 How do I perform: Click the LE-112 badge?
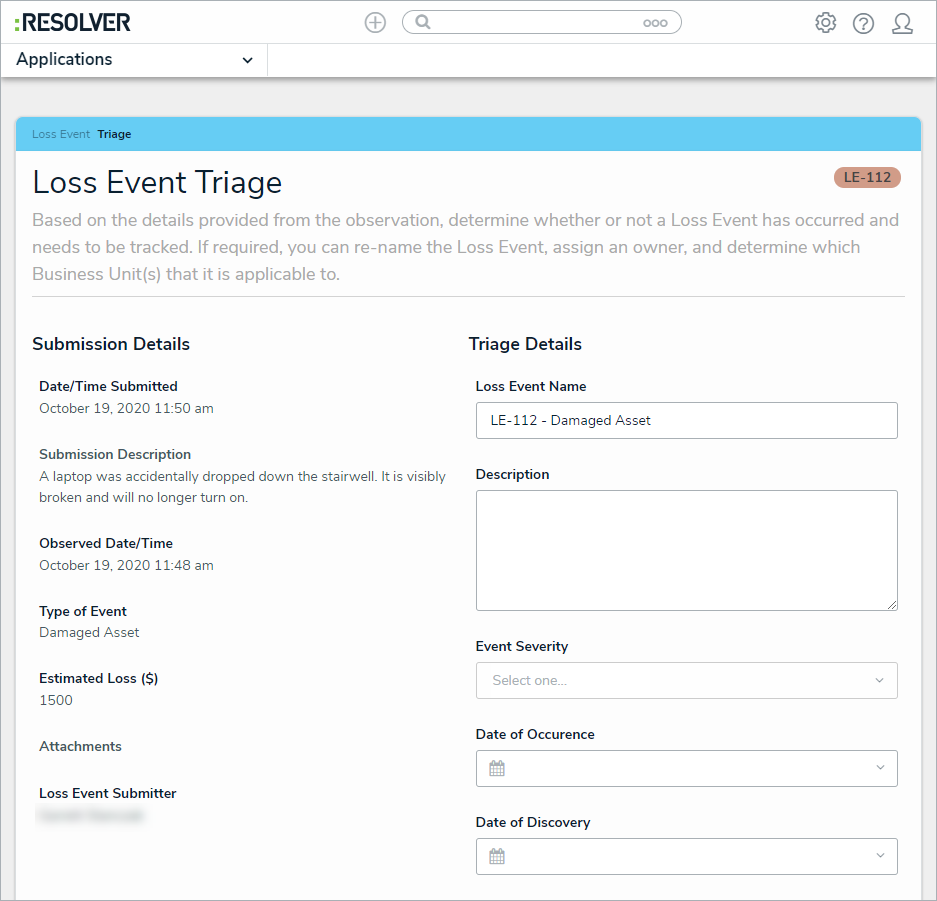867,177
